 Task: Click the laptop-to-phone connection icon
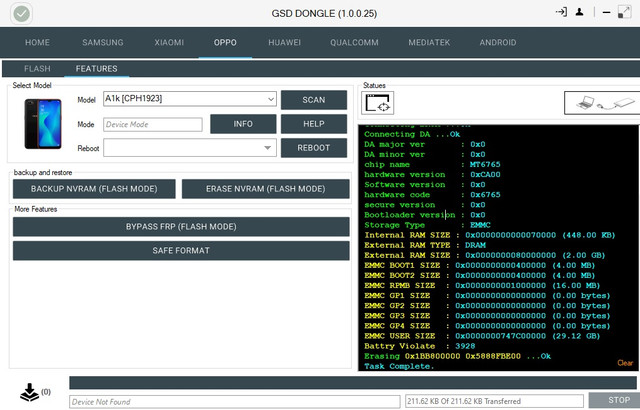[601, 102]
